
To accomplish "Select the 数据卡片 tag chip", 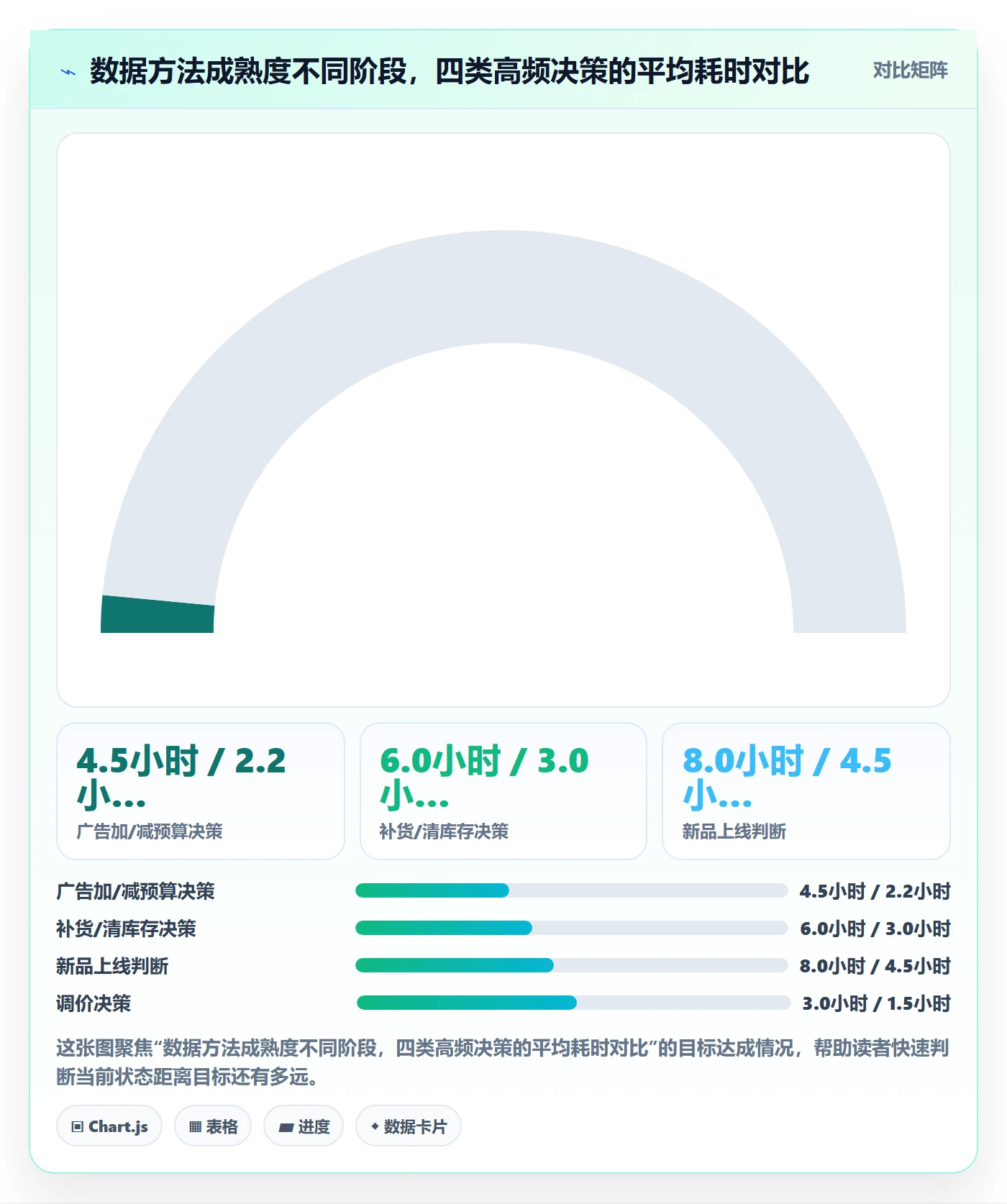I will [x=409, y=1126].
